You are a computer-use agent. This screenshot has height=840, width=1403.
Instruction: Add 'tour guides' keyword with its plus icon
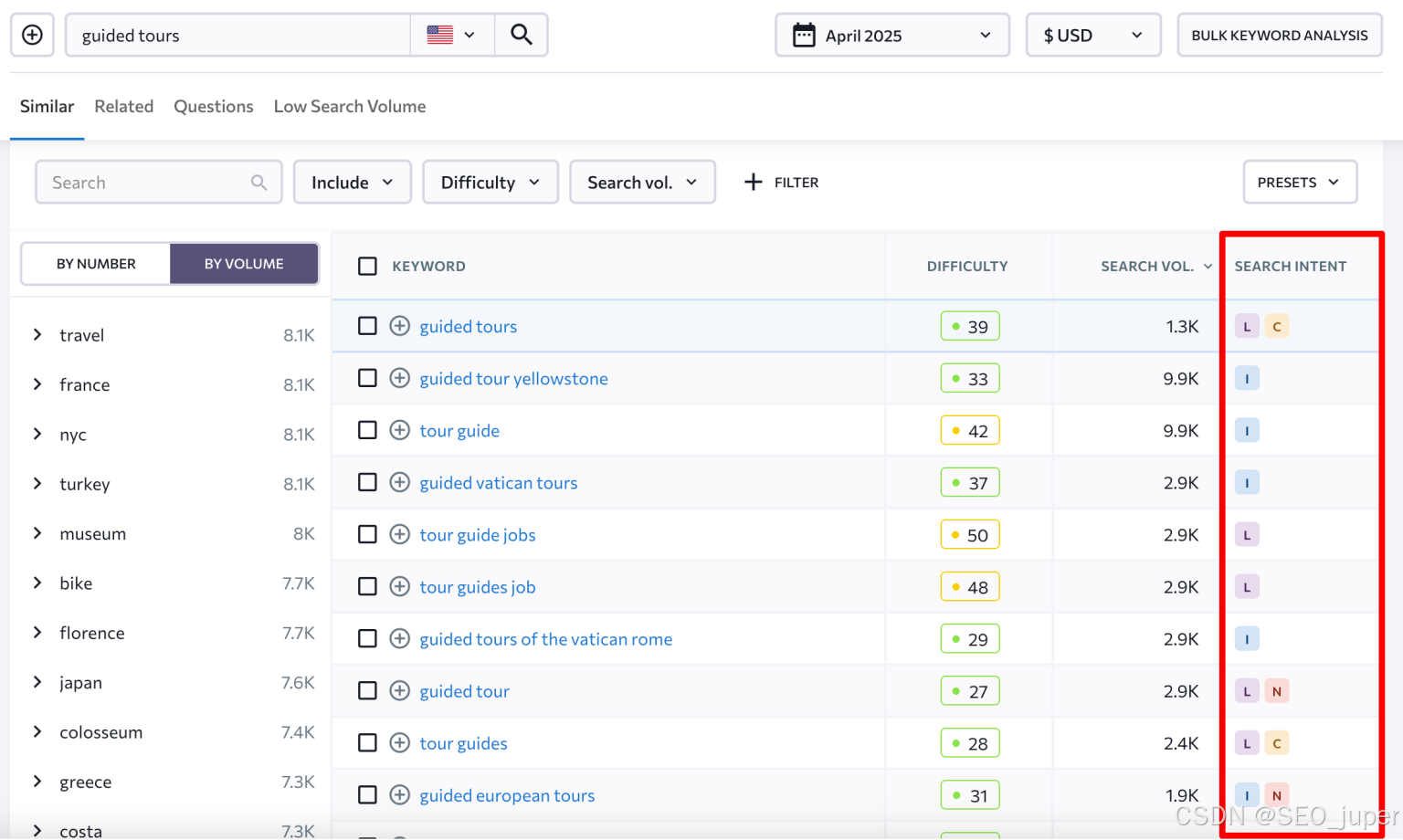[399, 742]
